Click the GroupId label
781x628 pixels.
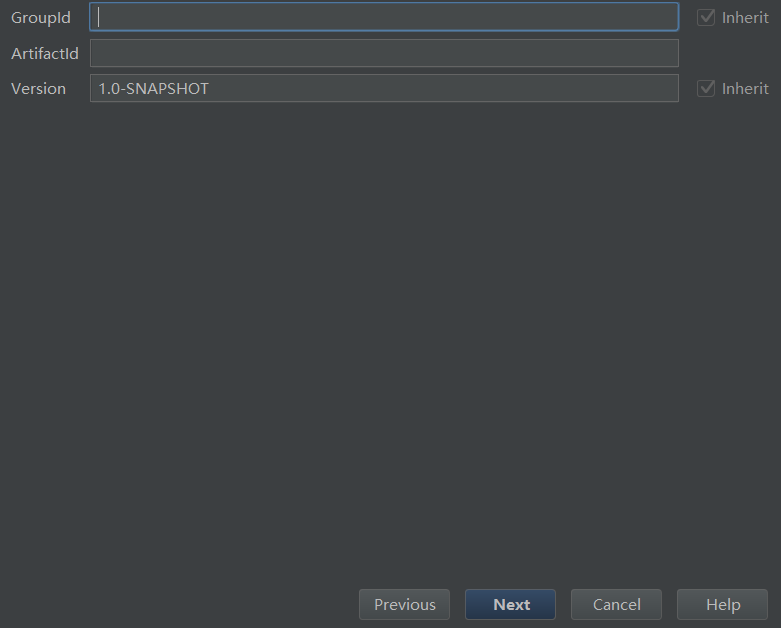tap(41, 18)
